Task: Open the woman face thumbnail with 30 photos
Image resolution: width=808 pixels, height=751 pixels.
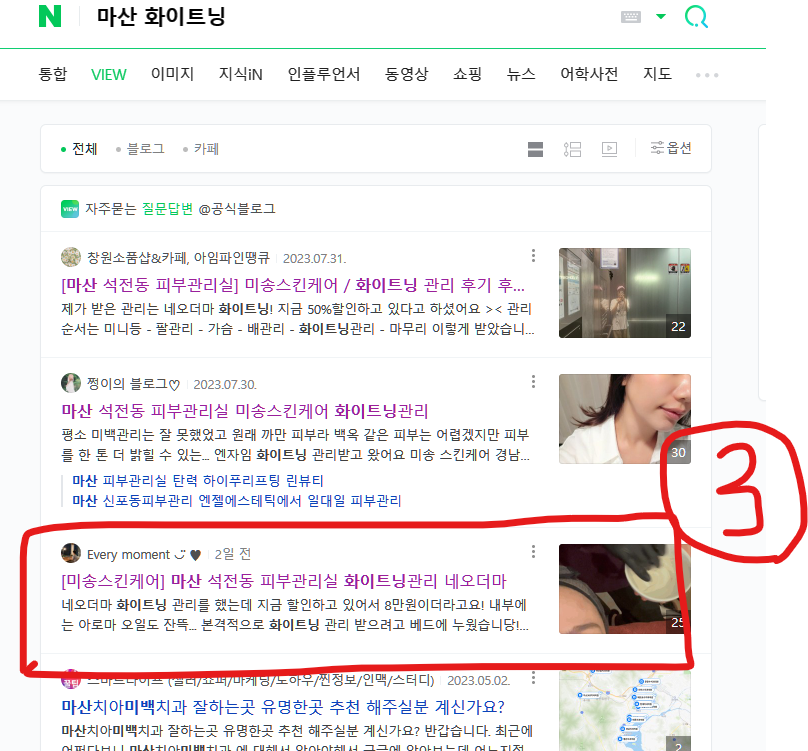Action: (x=625, y=419)
